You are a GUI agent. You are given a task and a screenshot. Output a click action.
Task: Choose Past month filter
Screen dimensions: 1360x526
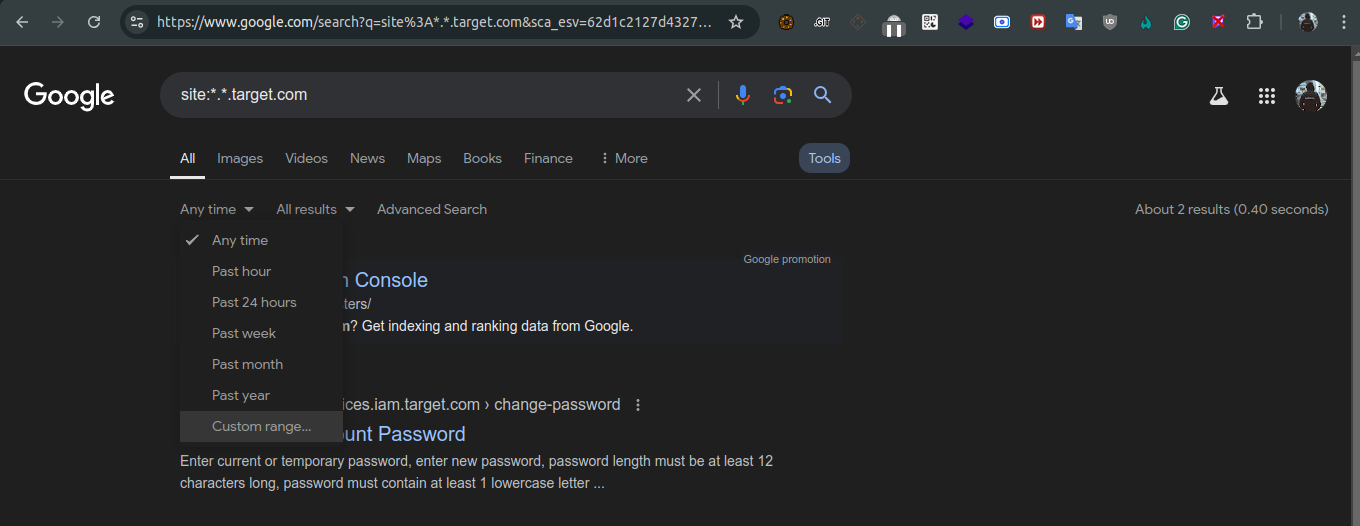click(x=261, y=364)
